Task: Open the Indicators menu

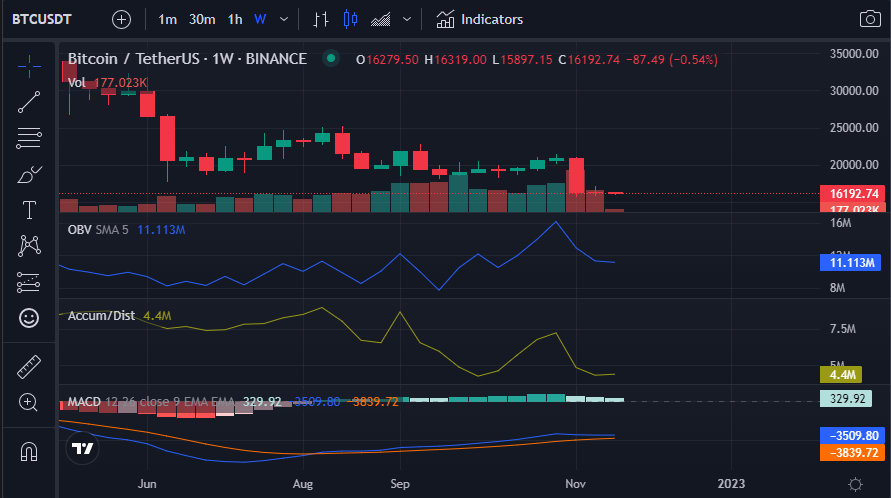Action: (x=480, y=20)
